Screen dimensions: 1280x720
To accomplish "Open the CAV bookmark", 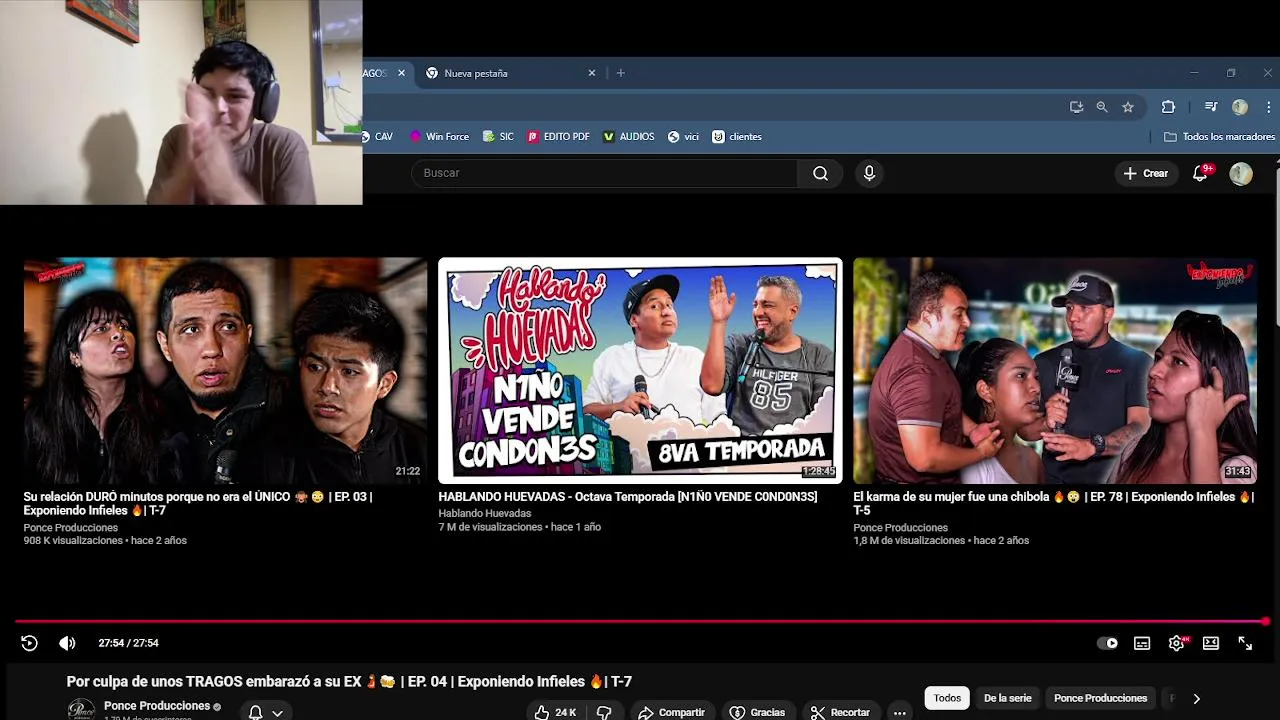I will 379,137.
